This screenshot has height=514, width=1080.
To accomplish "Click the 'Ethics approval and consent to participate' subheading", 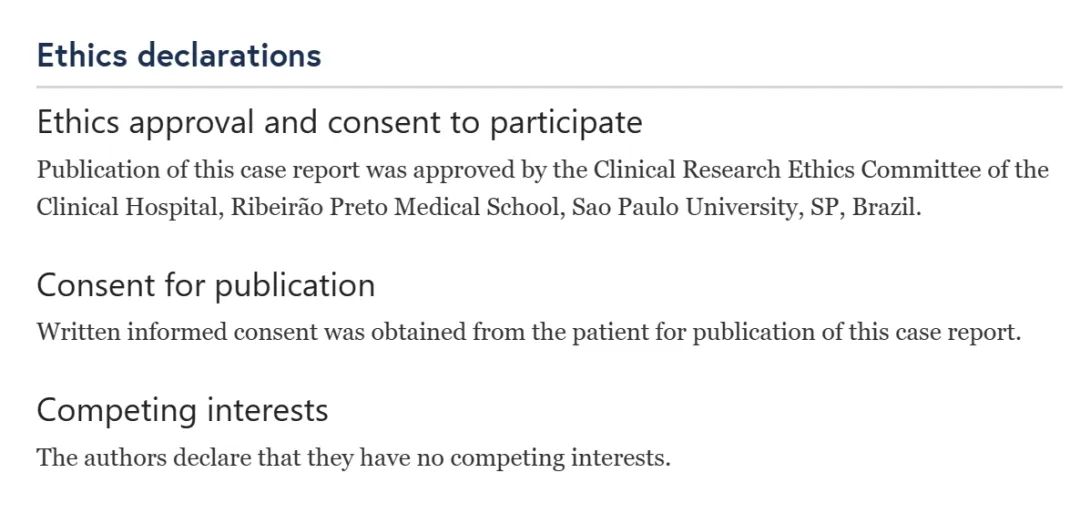I will 340,123.
